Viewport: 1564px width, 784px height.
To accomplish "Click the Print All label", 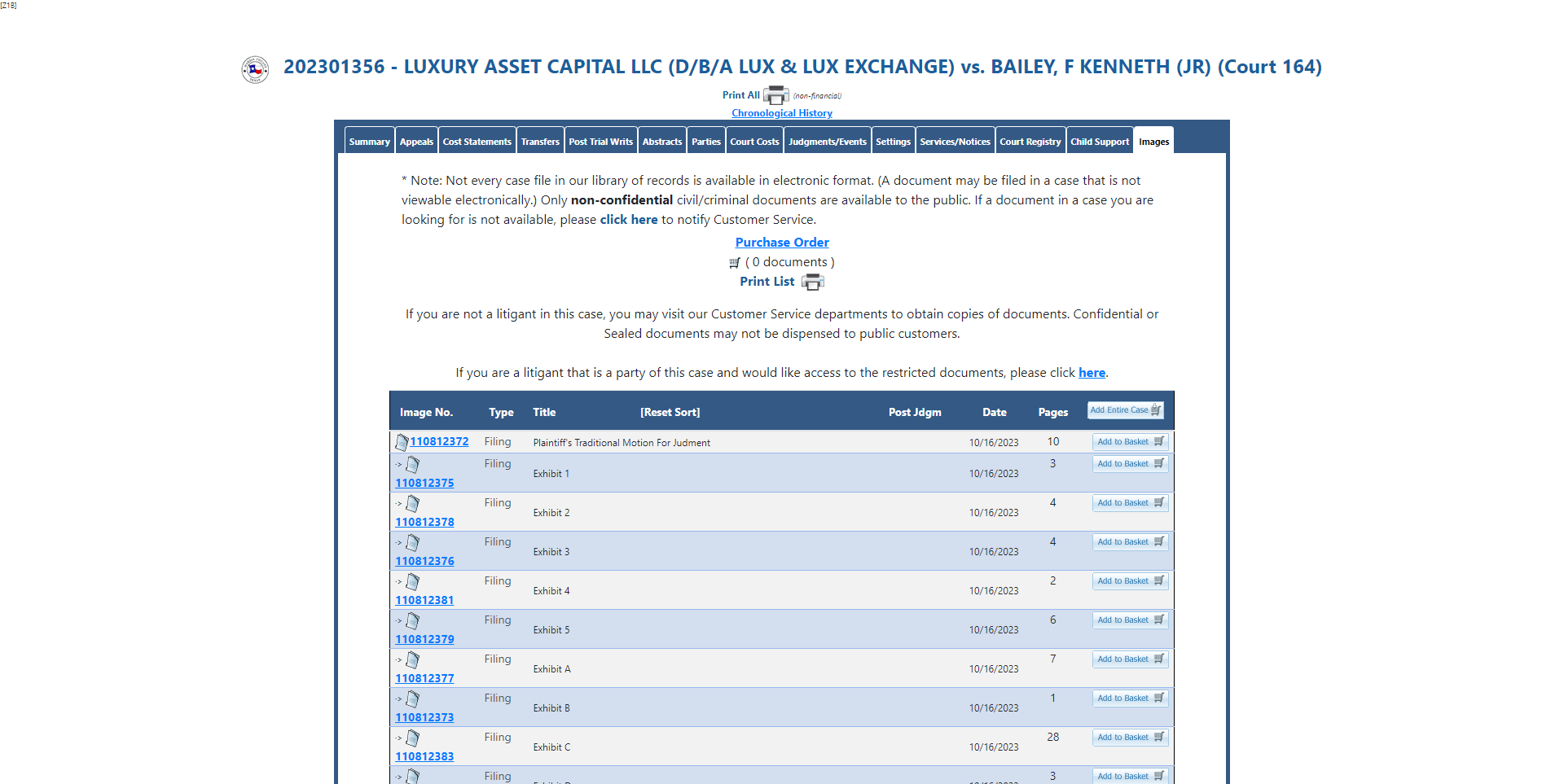I will (740, 95).
